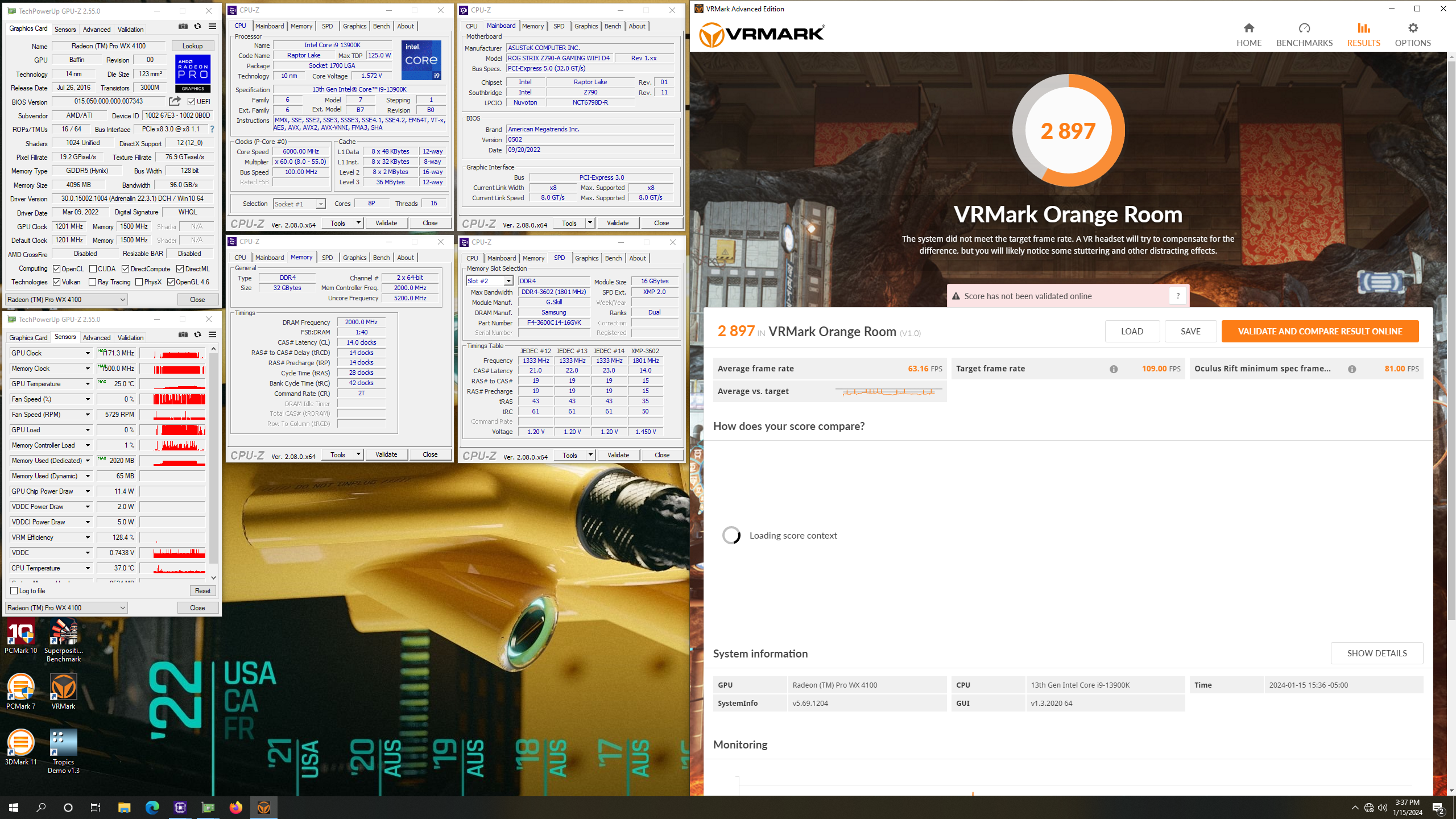Open 3DMark 11 desktop icon
The width and height of the screenshot is (1456, 819).
click(x=21, y=747)
